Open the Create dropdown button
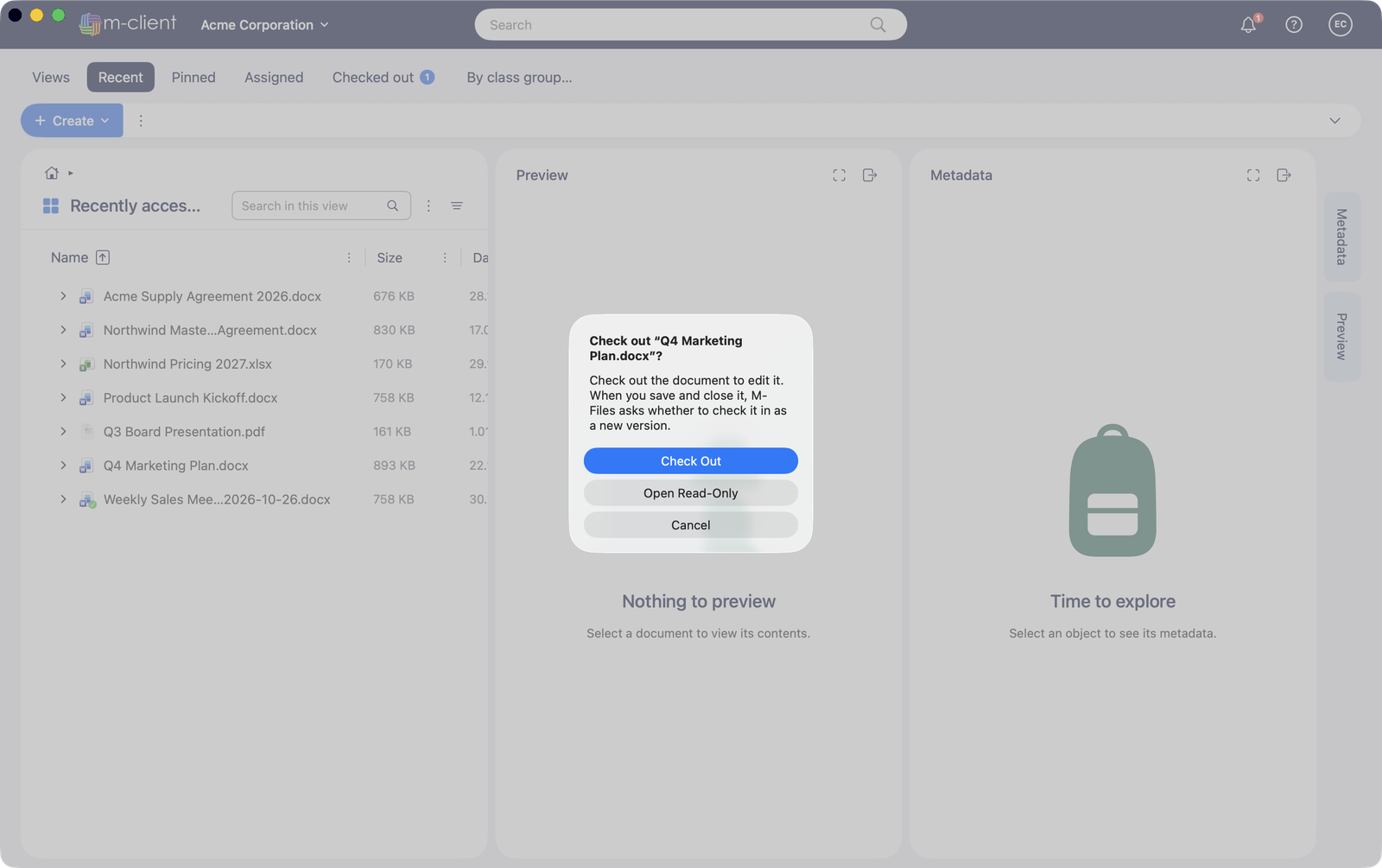 point(72,121)
